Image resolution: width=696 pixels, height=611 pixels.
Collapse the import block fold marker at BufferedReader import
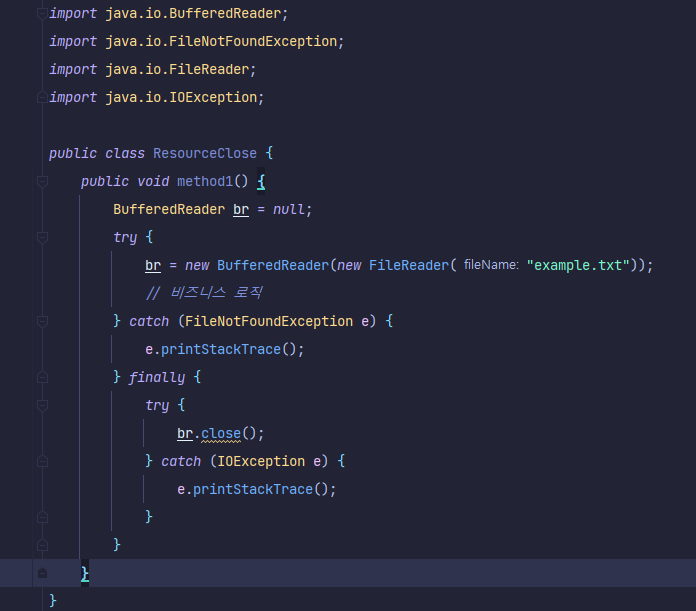pos(42,14)
